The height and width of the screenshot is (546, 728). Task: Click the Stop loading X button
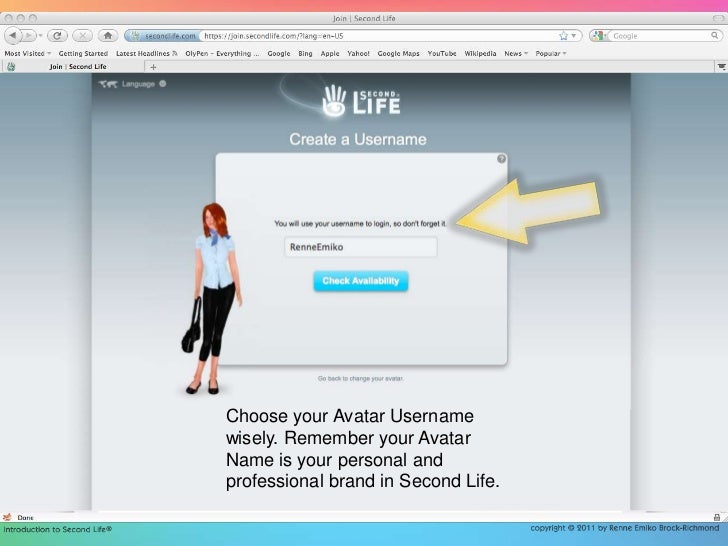click(x=83, y=36)
